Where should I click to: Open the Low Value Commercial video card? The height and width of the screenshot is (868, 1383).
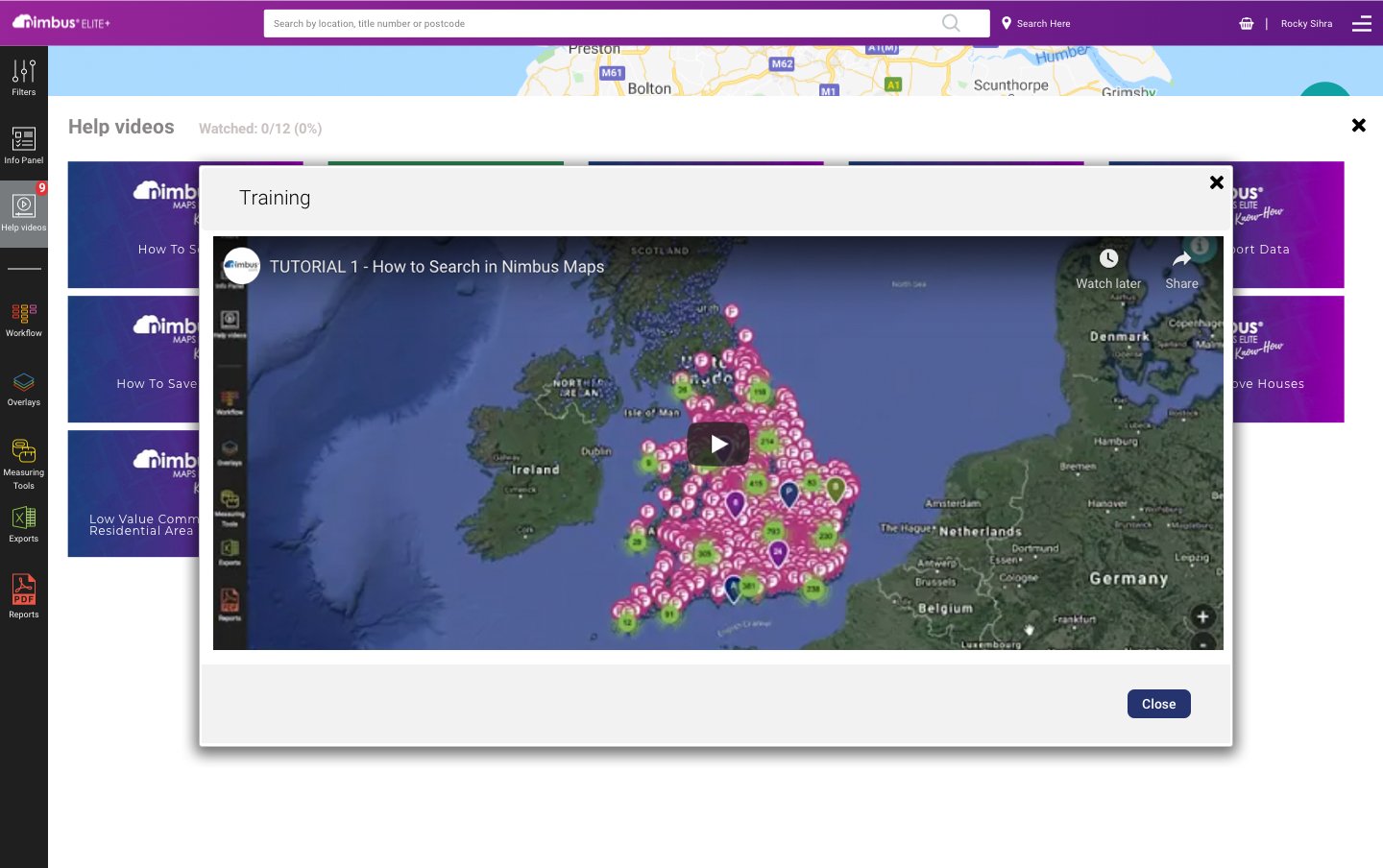[133, 494]
